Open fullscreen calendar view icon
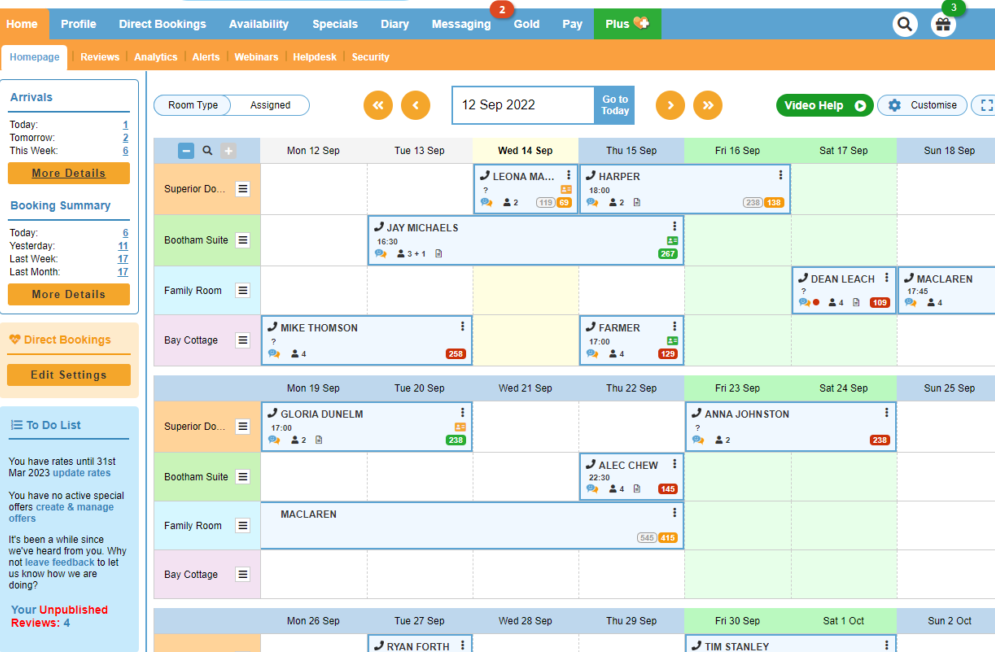 point(986,105)
